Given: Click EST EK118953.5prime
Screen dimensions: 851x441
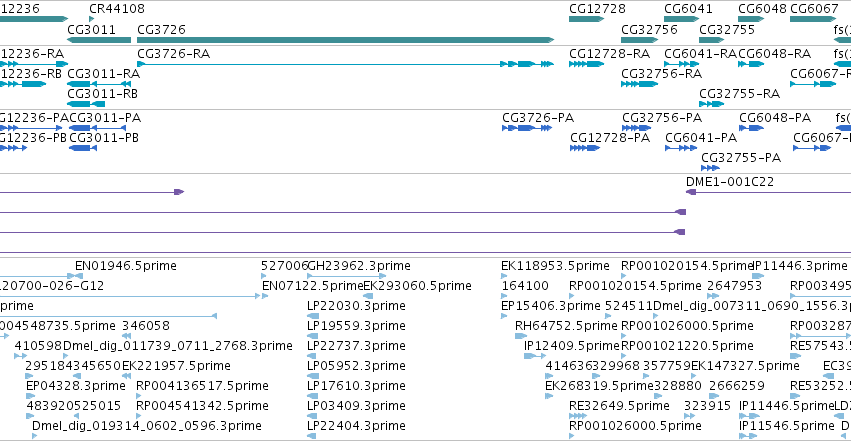Looking at the screenshot, I should click(x=555, y=266).
